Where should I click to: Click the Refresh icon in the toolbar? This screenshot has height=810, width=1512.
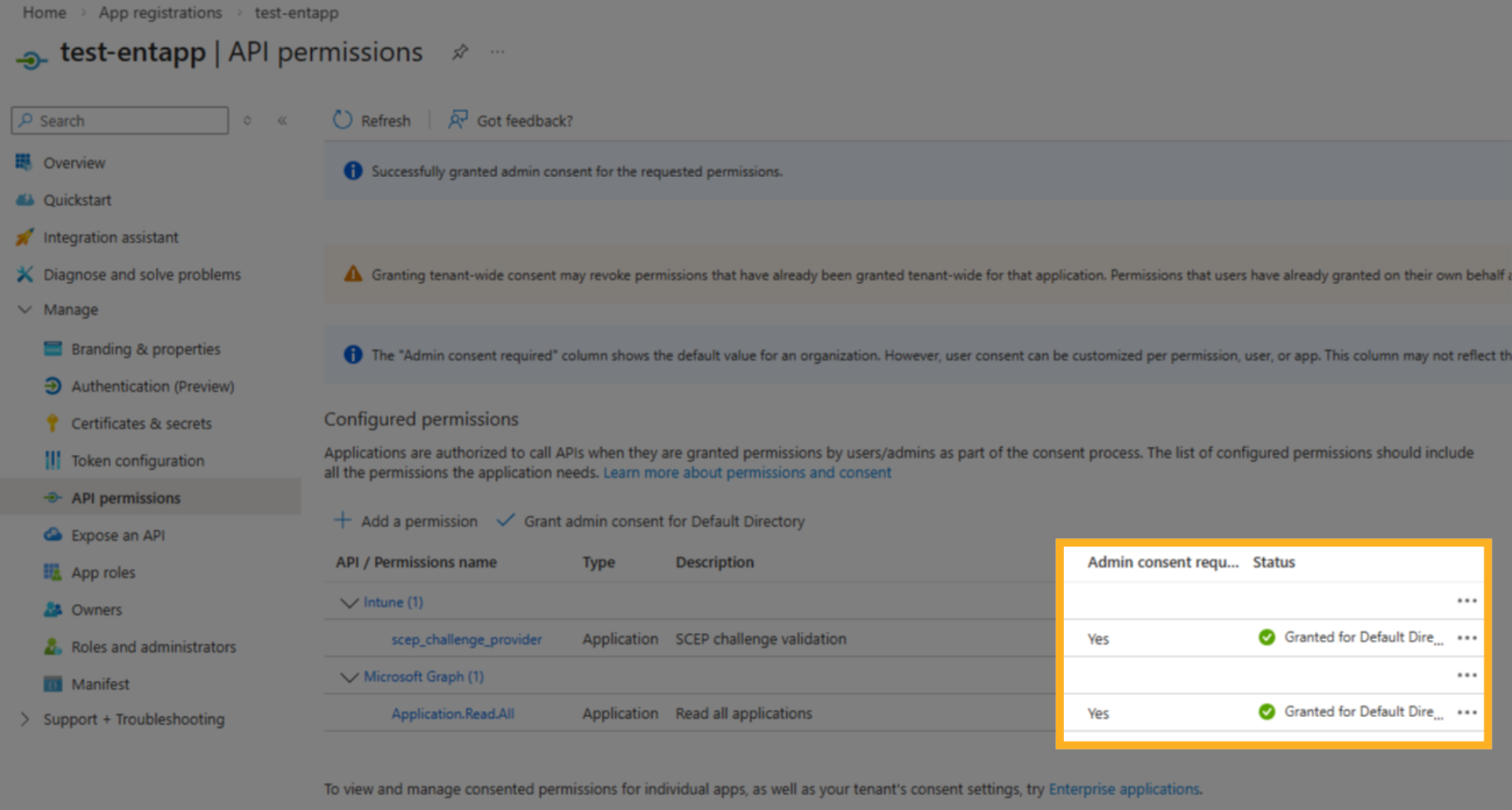(x=342, y=120)
